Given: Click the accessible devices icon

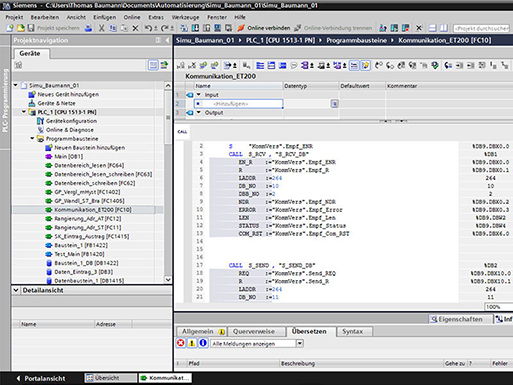Looking at the screenshot, I should click(383, 28).
